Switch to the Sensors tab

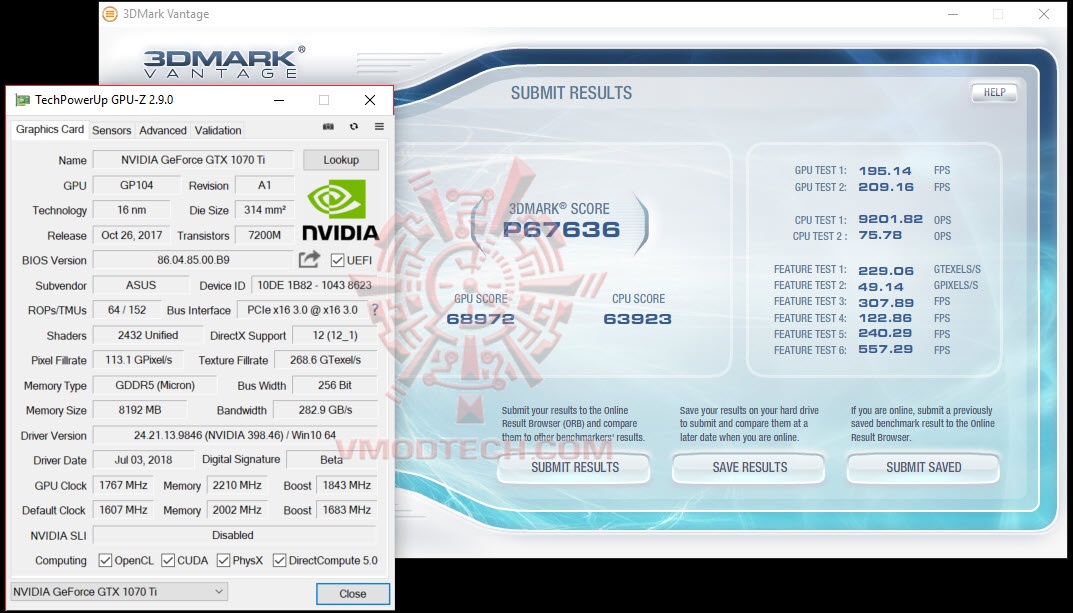112,130
